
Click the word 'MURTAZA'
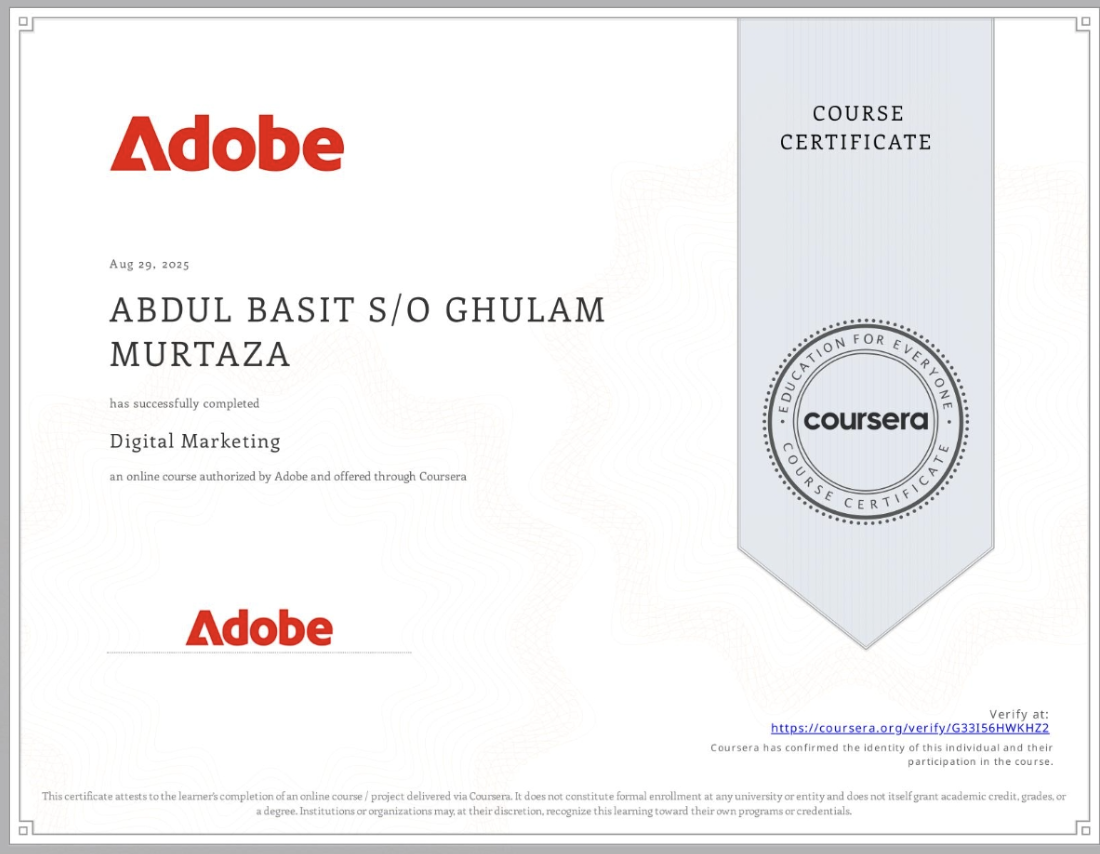point(200,354)
